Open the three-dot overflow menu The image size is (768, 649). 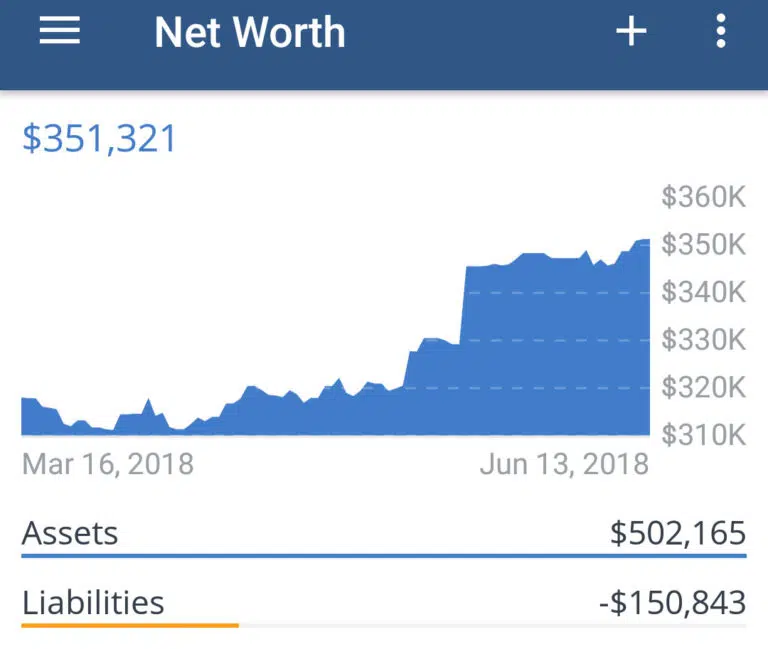coord(721,32)
